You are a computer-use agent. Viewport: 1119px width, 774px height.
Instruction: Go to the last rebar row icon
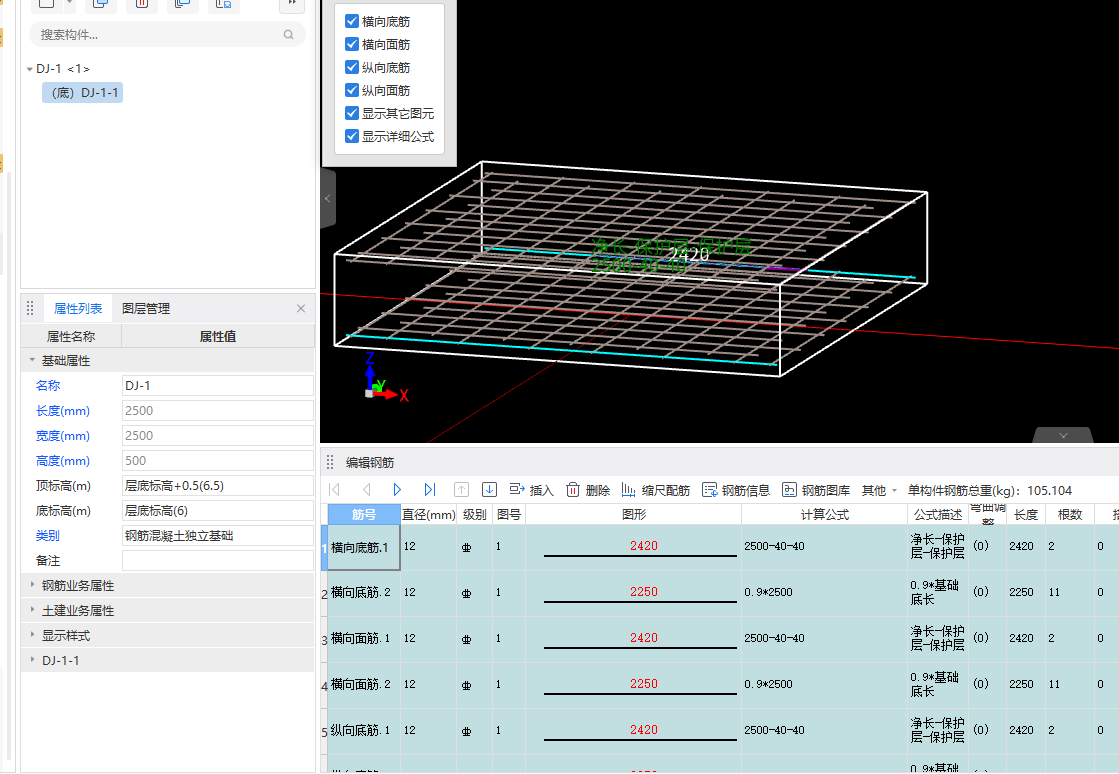(x=430, y=489)
